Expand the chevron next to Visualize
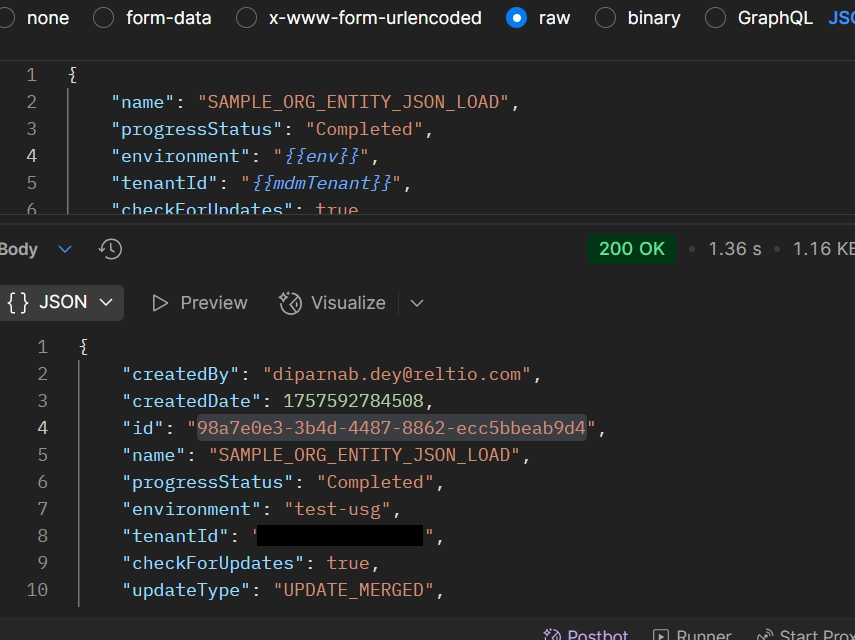Viewport: 855px width, 640px height. click(417, 303)
